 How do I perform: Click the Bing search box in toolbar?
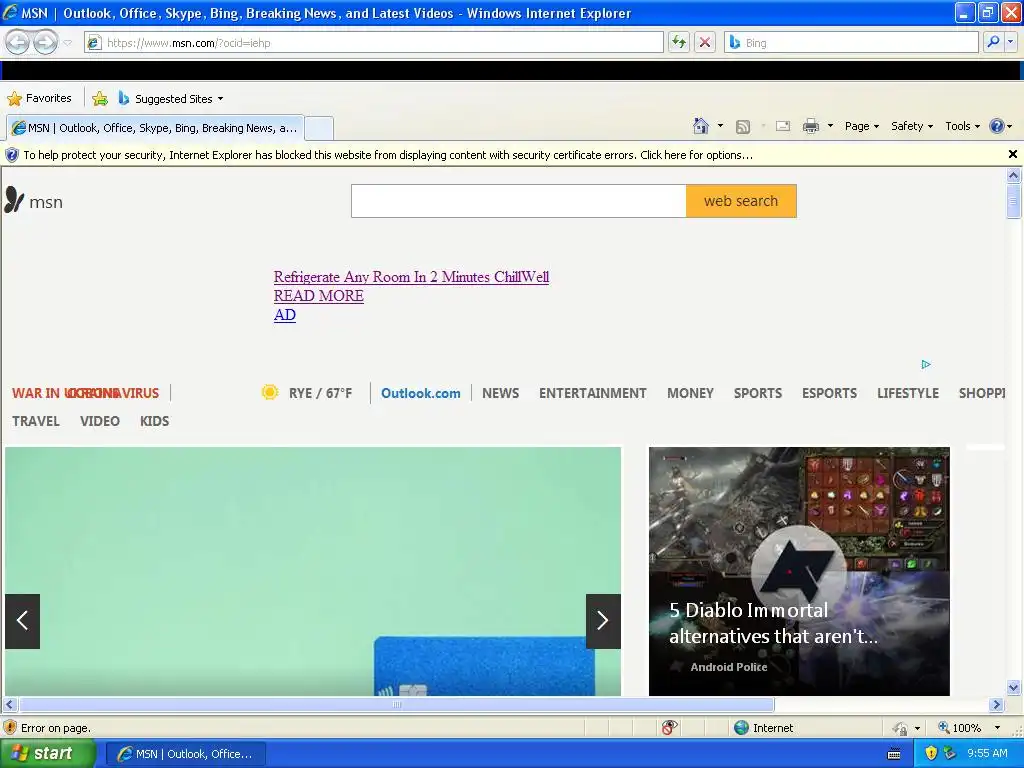[x=851, y=42]
